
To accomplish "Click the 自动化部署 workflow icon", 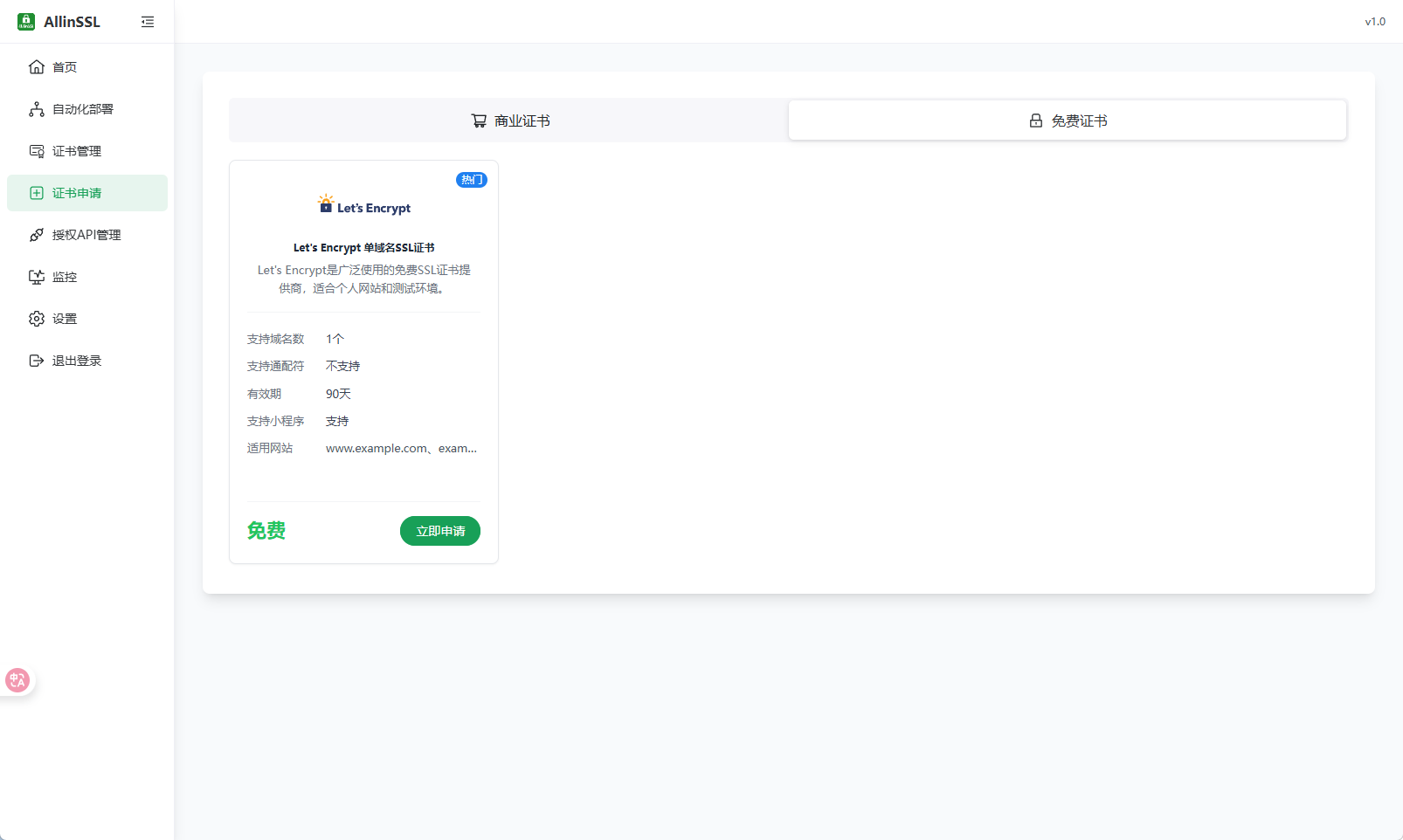I will tap(37, 109).
